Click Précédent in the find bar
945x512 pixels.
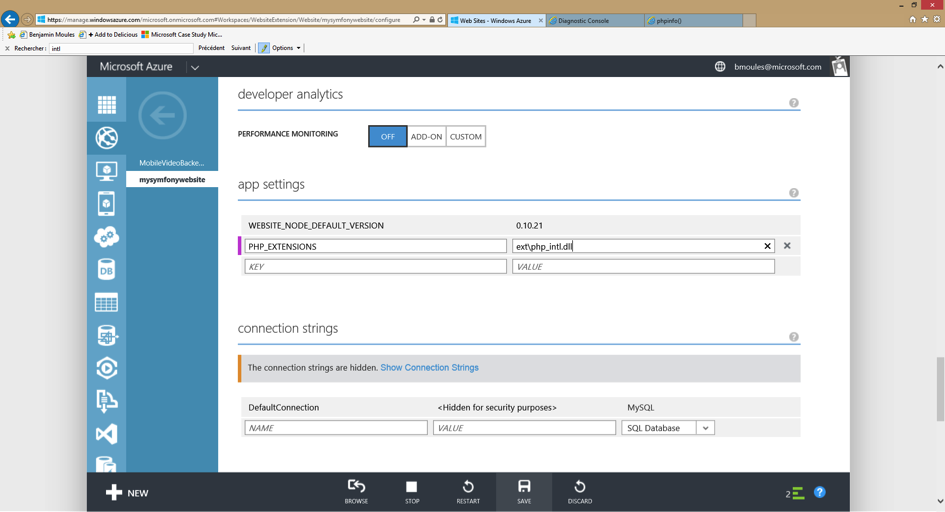211,48
